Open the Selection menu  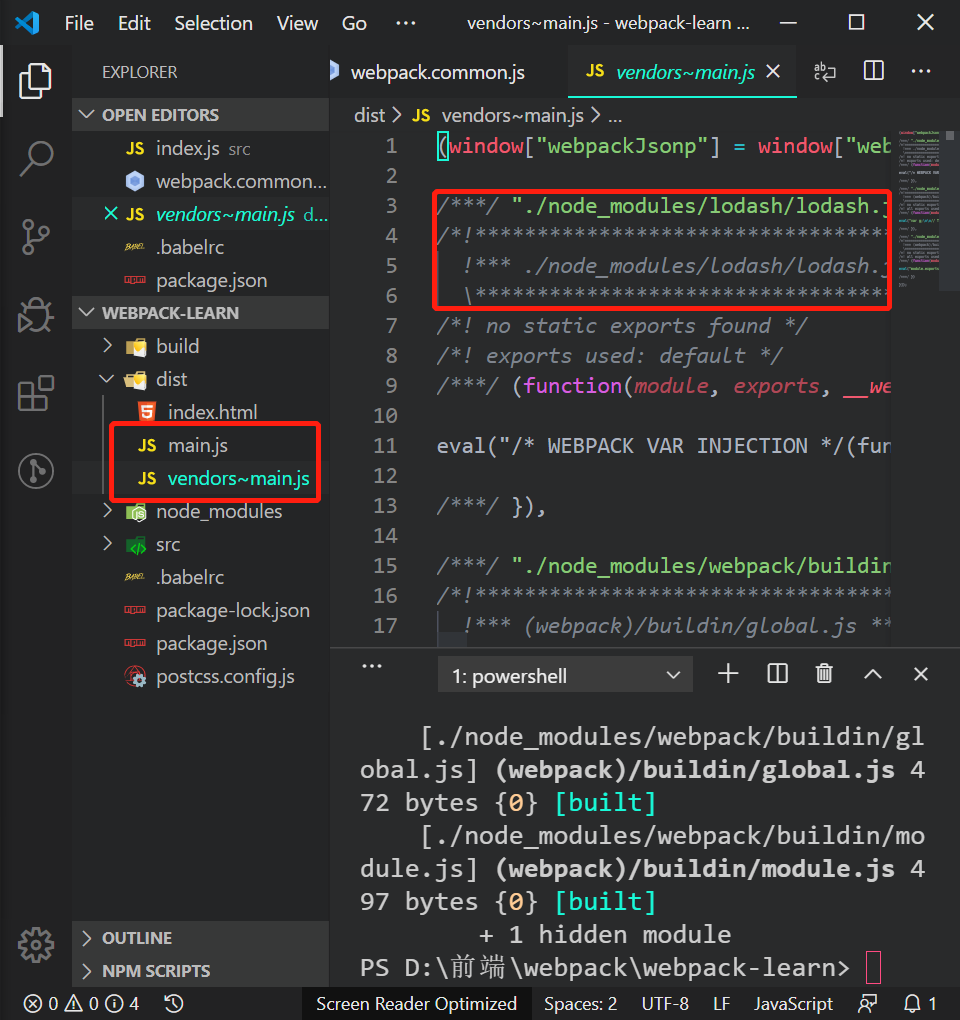(x=213, y=23)
